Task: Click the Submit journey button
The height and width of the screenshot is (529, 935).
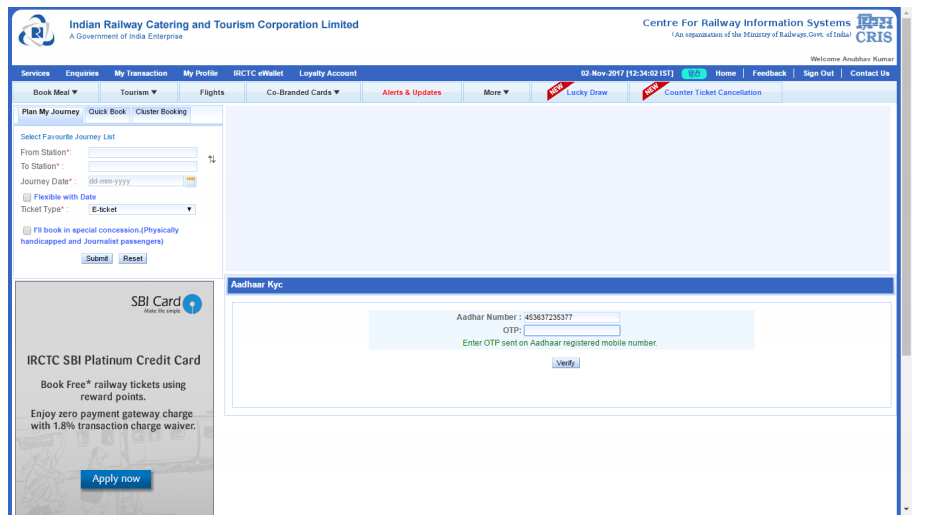Action: click(97, 259)
